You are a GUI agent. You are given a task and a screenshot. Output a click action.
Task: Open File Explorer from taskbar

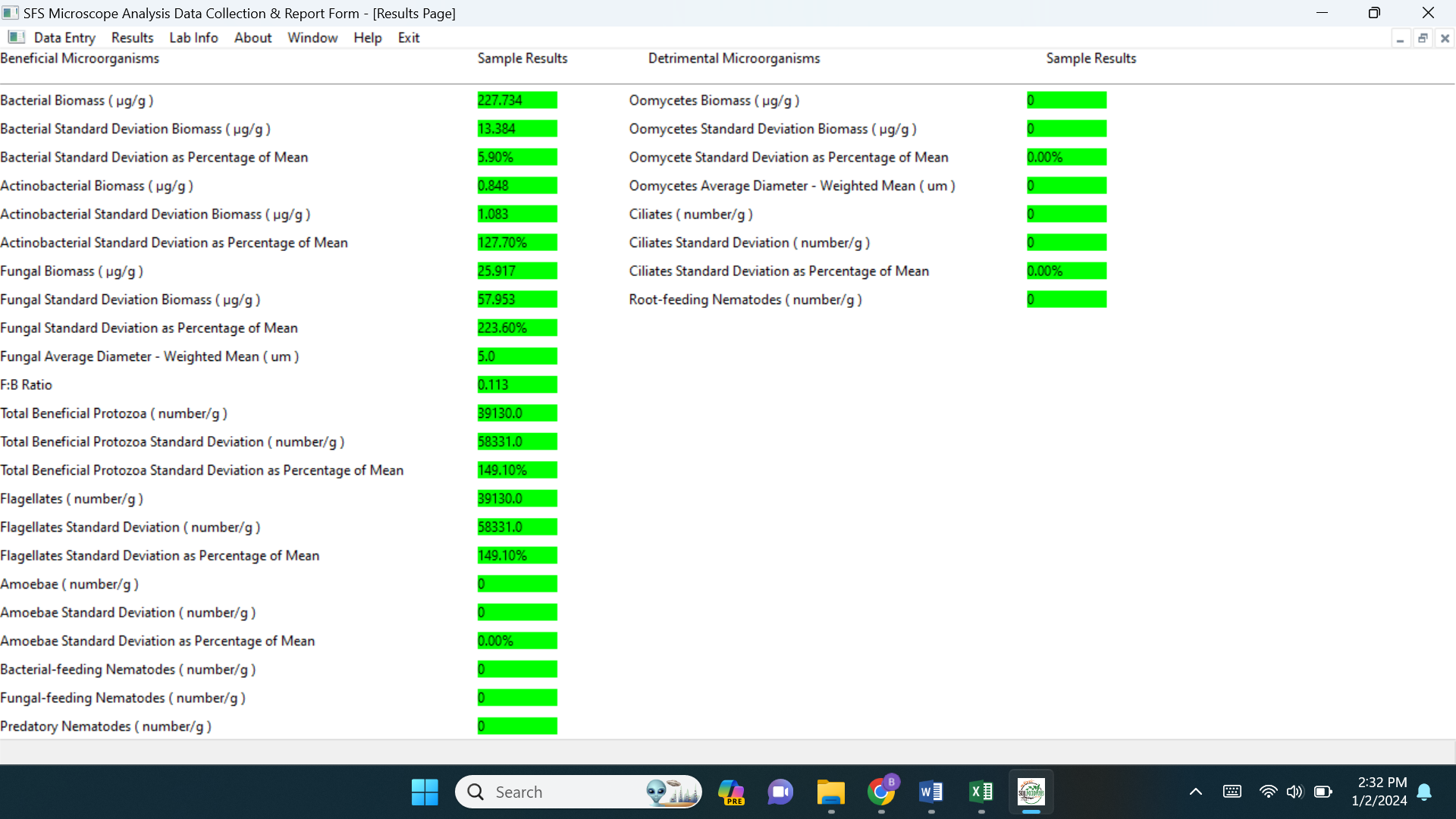pos(831,792)
